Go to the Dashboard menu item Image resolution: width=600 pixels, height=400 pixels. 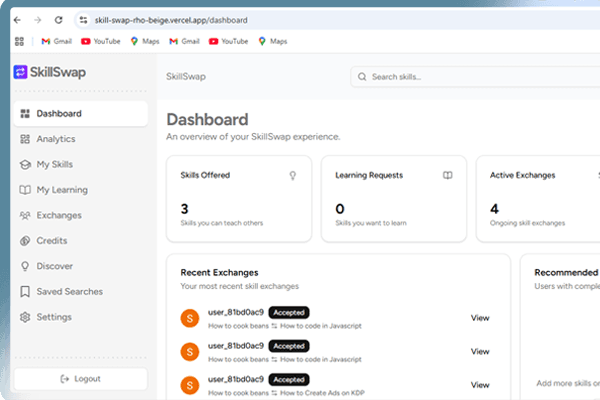coord(59,113)
